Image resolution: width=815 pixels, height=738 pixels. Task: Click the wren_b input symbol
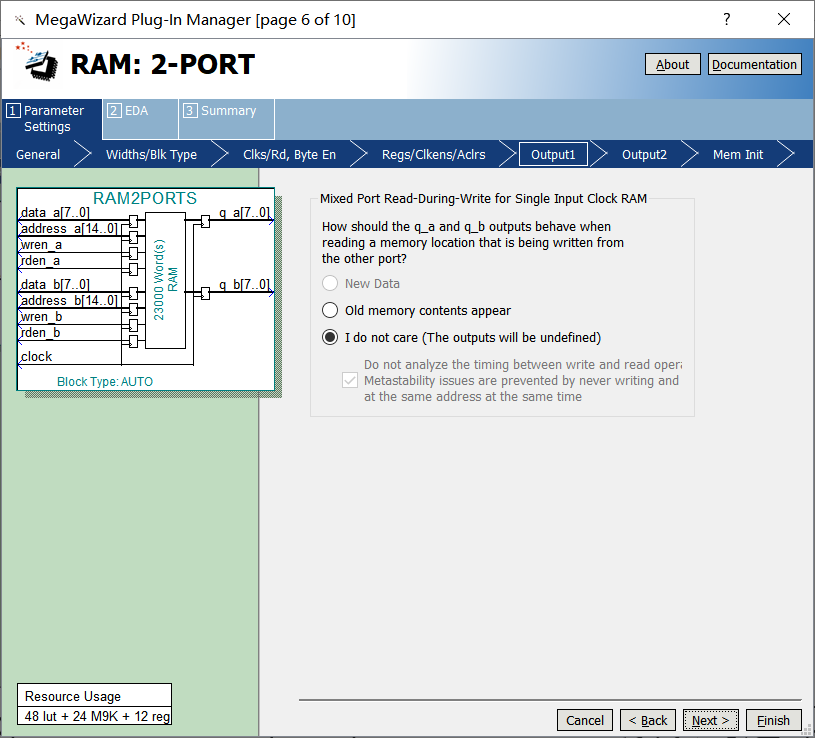pos(40,316)
